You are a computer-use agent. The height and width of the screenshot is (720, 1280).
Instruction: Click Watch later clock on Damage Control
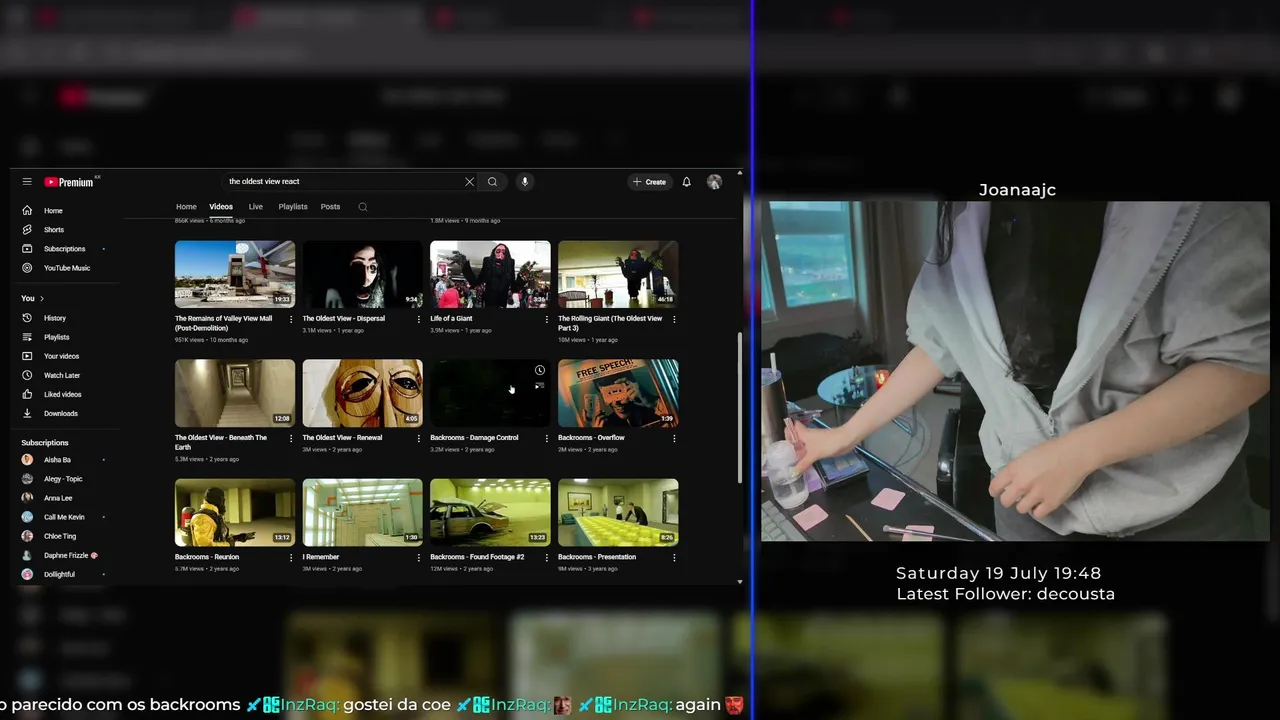(x=540, y=370)
